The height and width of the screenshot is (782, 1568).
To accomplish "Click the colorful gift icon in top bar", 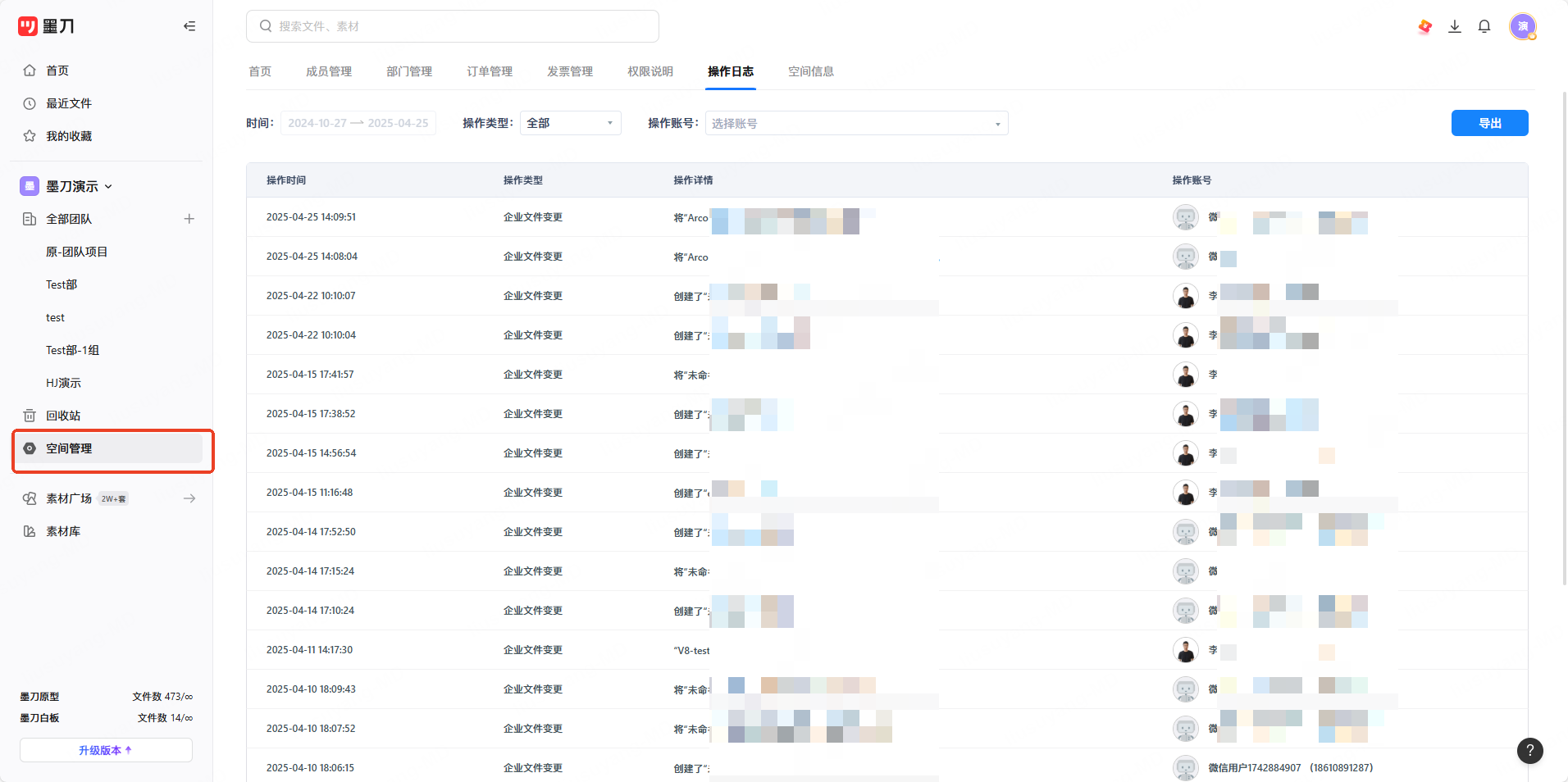I will point(1425,26).
